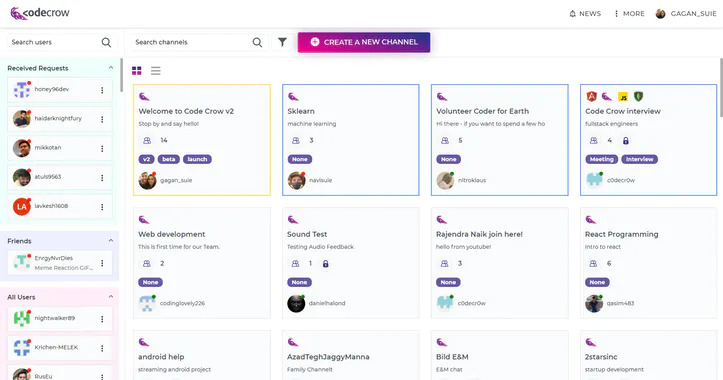Click members icon on Sklearn card
Image resolution: width=723 pixels, height=380 pixels.
tap(296, 140)
